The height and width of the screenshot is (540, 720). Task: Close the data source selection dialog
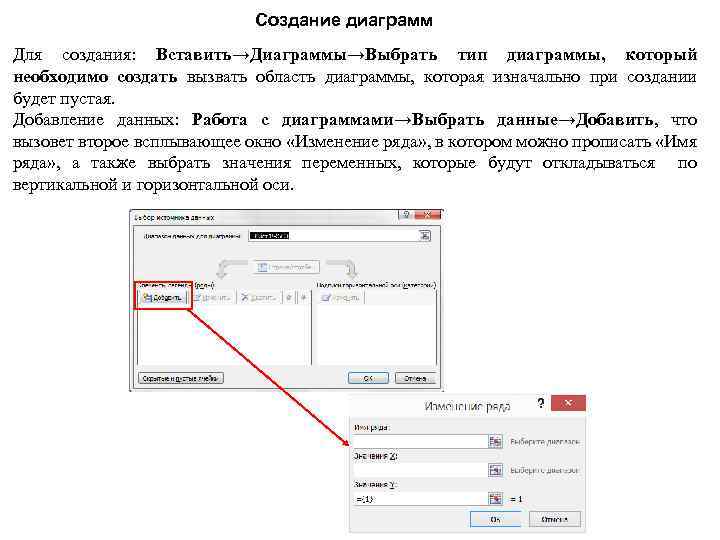[x=428, y=215]
